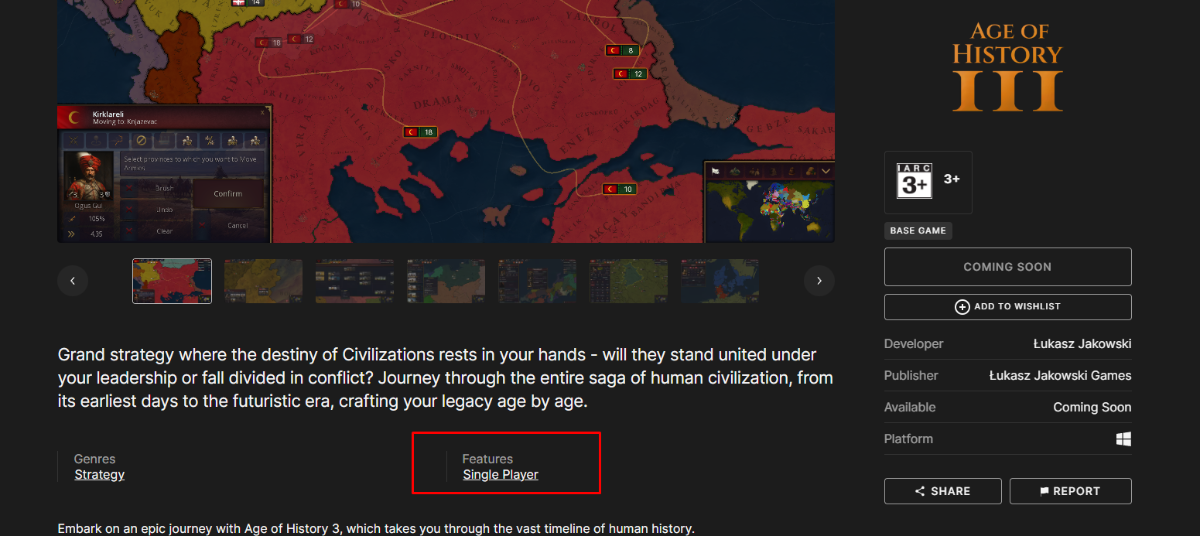The height and width of the screenshot is (536, 1200).
Task: Open the third screenshot thumbnail
Action: coord(355,281)
